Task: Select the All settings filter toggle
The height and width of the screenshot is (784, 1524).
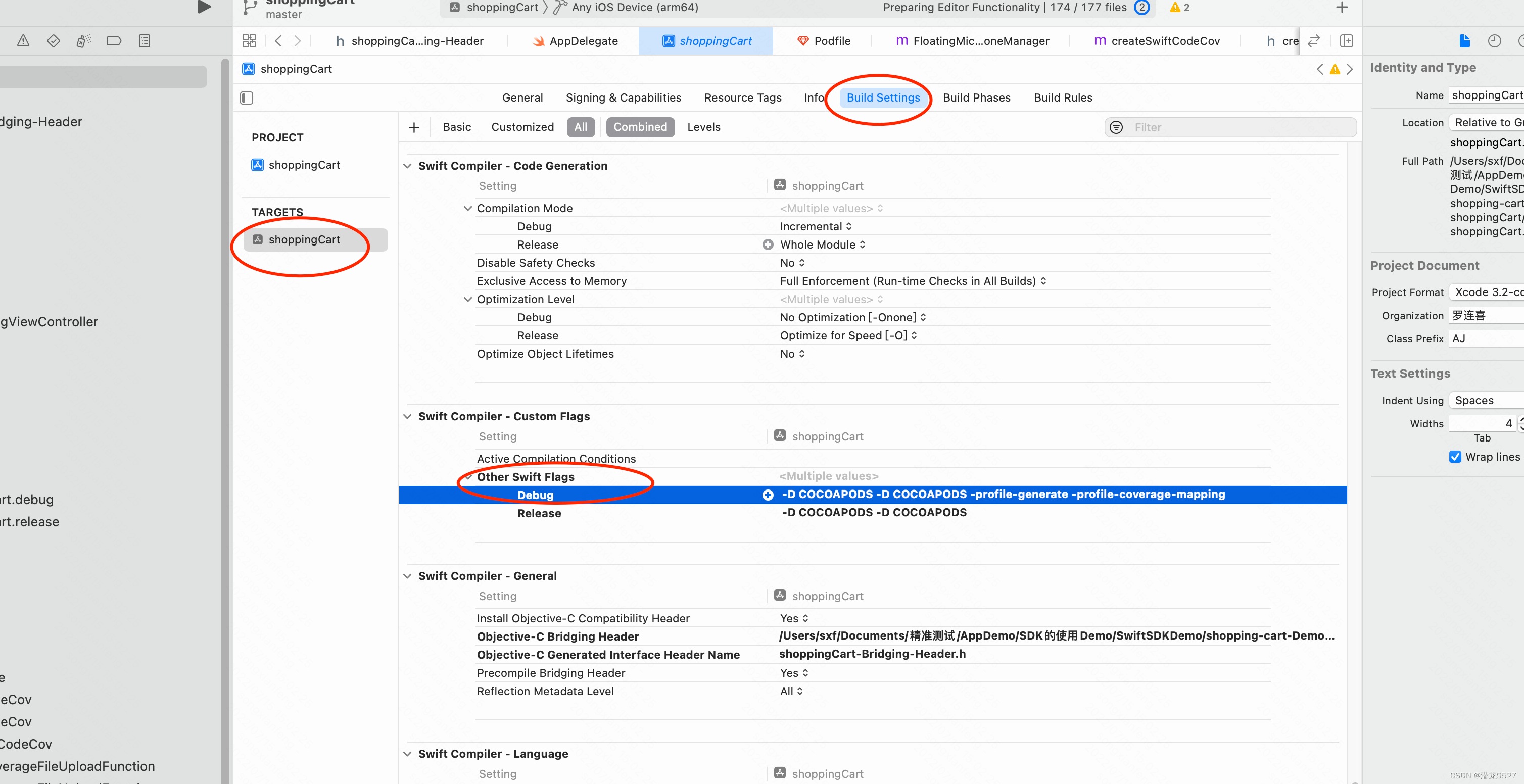Action: (581, 127)
